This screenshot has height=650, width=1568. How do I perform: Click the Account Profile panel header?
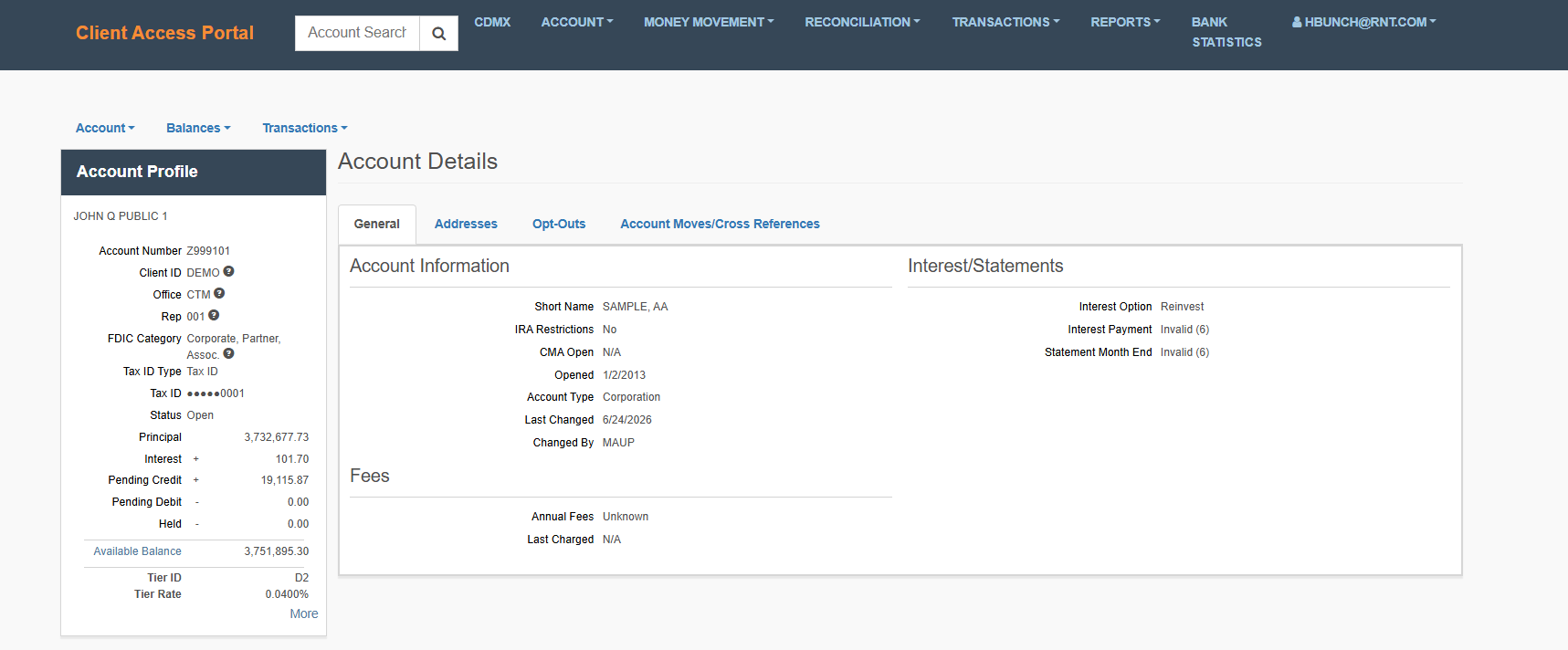pyautogui.click(x=194, y=173)
